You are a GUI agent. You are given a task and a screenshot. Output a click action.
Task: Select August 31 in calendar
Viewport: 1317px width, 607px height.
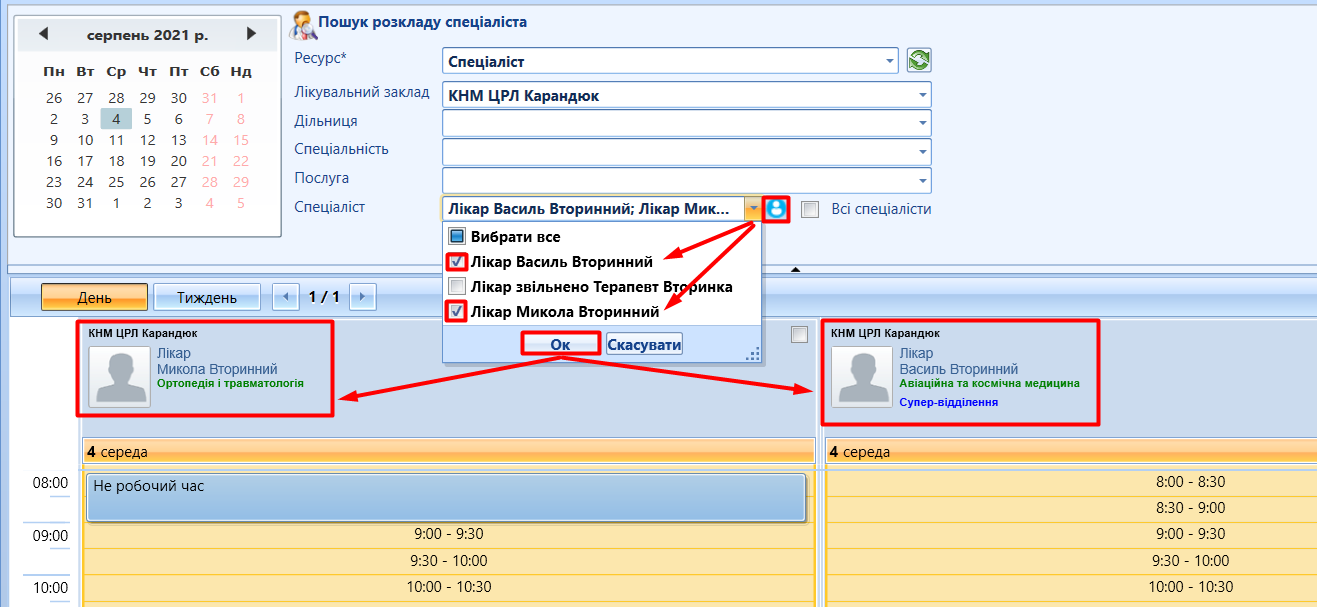click(85, 203)
